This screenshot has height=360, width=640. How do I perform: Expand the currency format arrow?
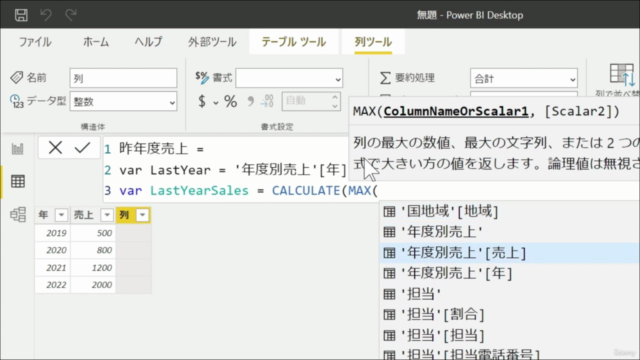click(216, 103)
